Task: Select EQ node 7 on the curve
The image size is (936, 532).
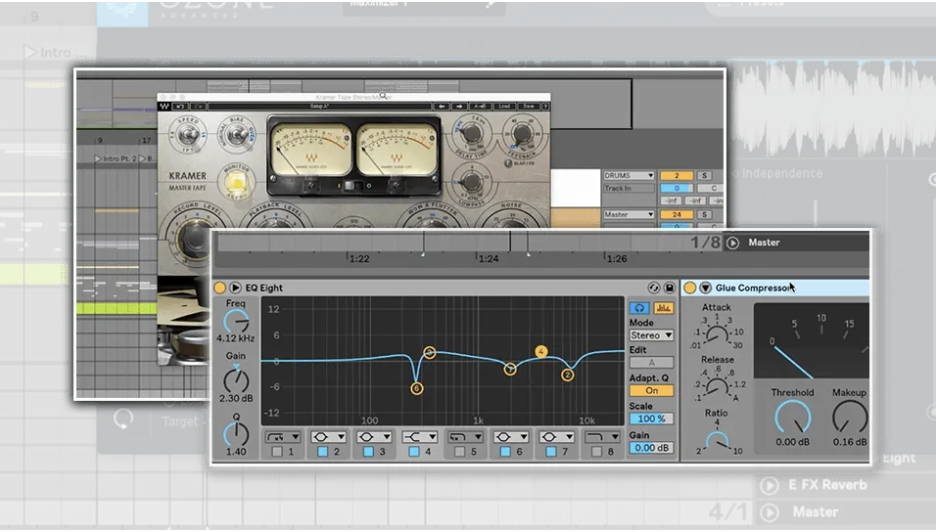Action: pos(510,369)
